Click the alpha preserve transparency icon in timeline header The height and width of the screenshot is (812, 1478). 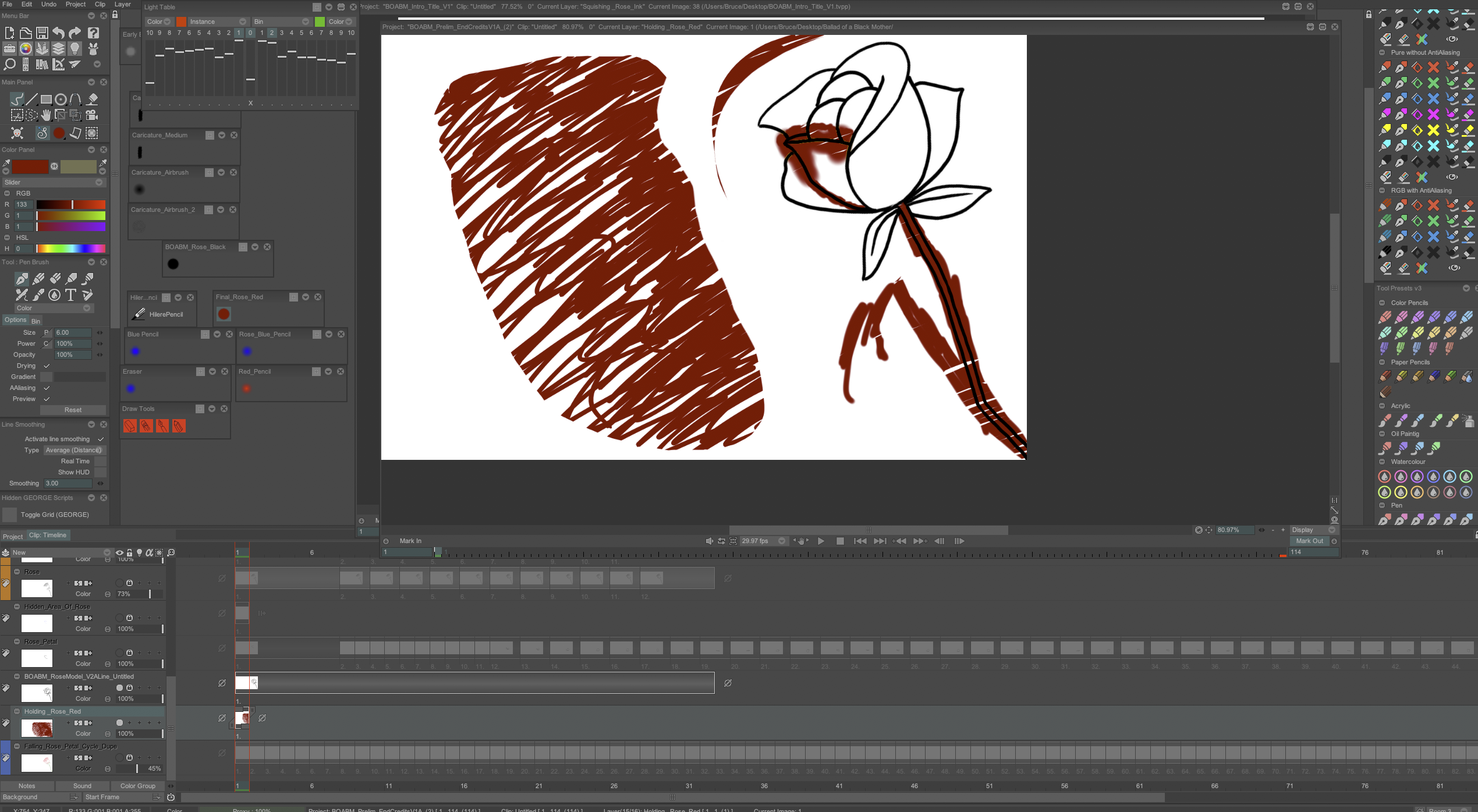pos(149,552)
